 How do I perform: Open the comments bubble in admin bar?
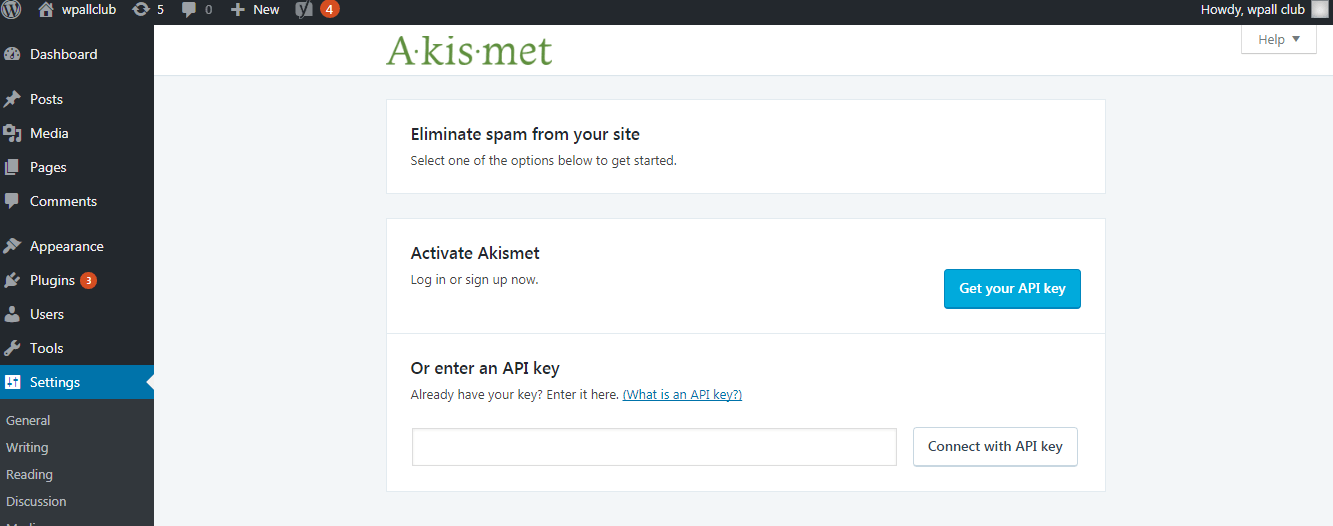click(189, 10)
